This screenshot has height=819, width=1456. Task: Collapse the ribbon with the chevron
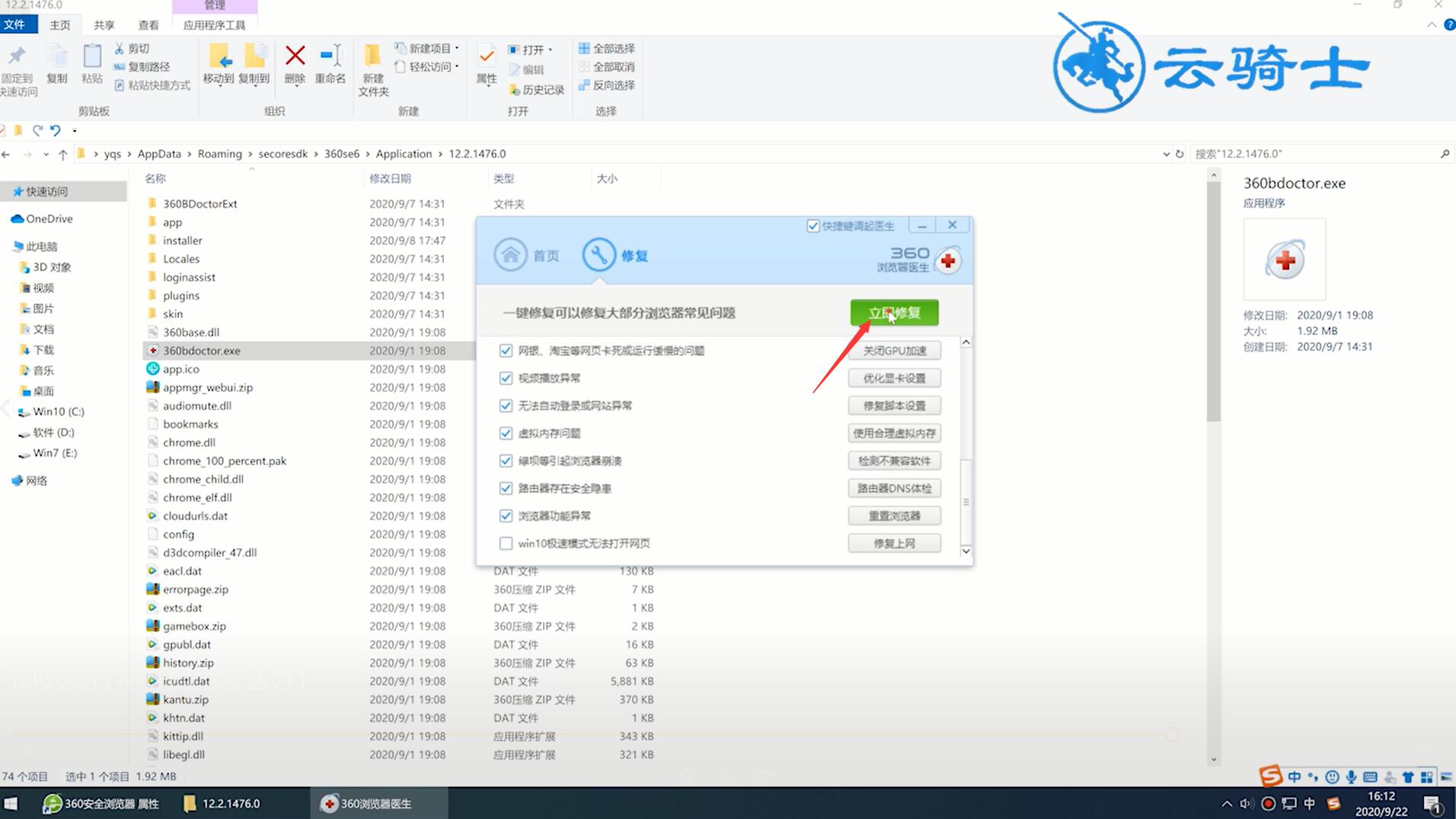(1432, 24)
